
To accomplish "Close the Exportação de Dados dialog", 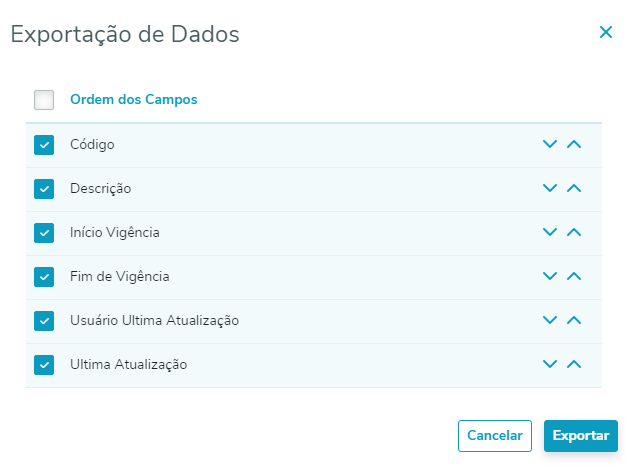I will [x=605, y=32].
